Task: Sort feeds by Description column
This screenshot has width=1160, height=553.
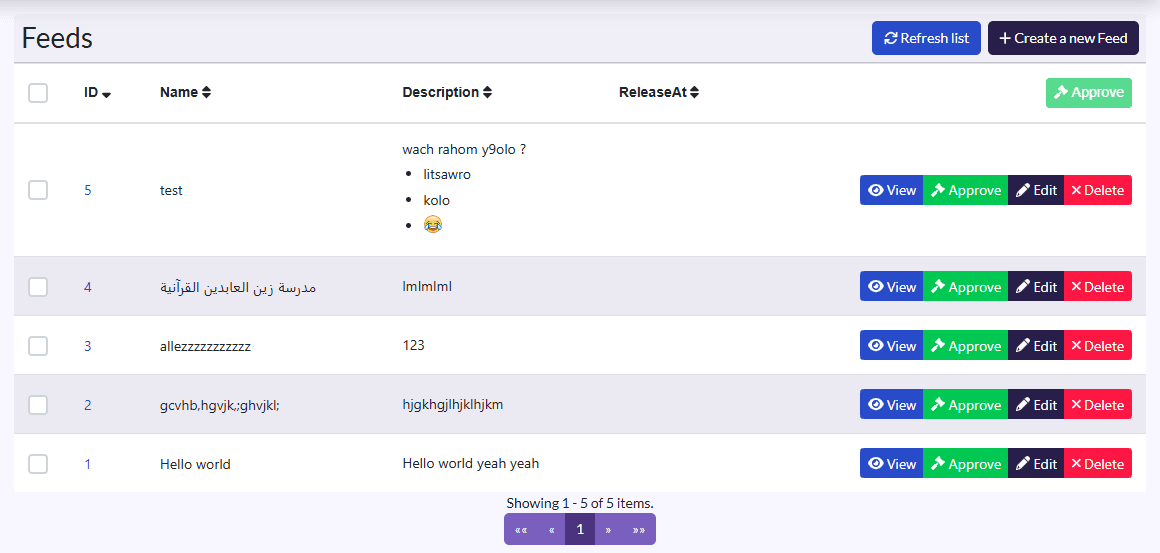Action: [x=447, y=92]
